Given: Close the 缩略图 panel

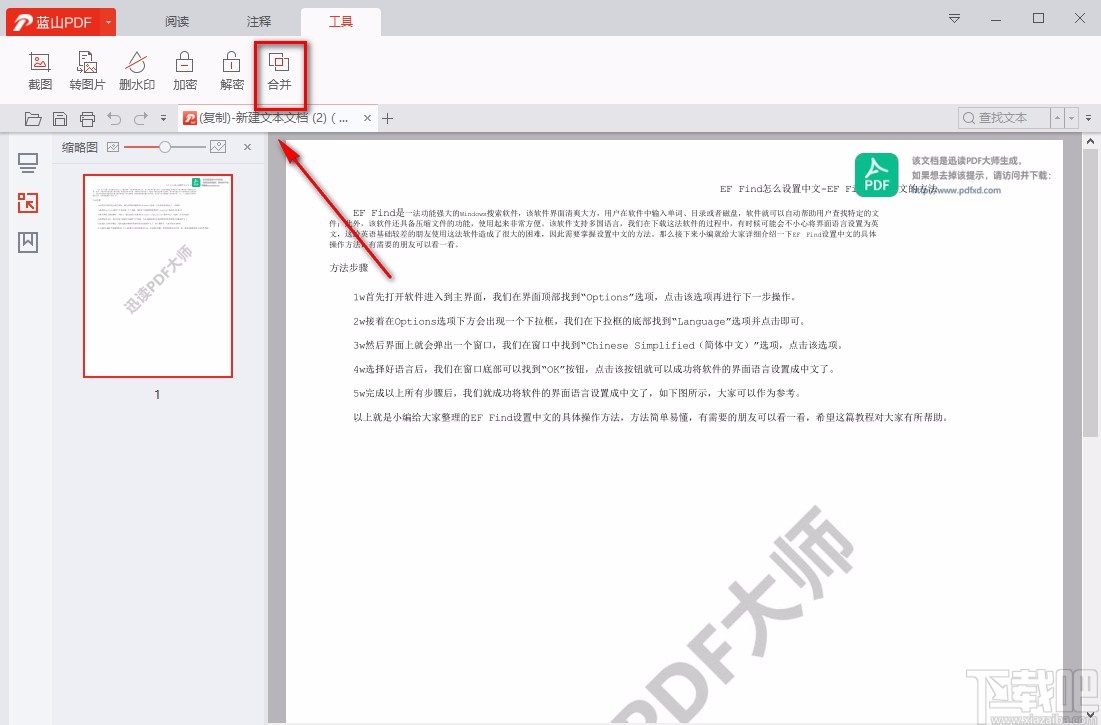Looking at the screenshot, I should tap(247, 147).
